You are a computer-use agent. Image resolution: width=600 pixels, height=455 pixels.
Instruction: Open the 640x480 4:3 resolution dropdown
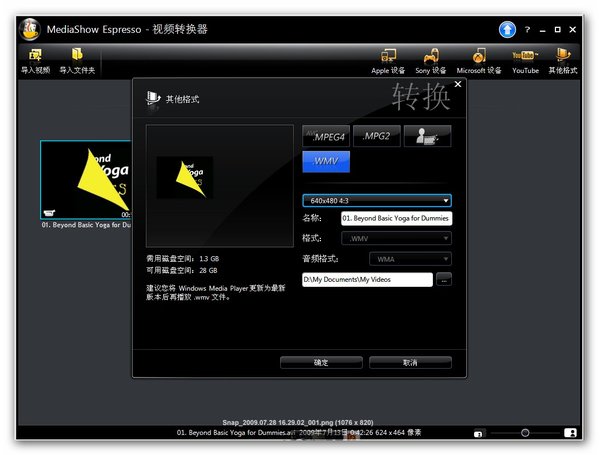(377, 201)
